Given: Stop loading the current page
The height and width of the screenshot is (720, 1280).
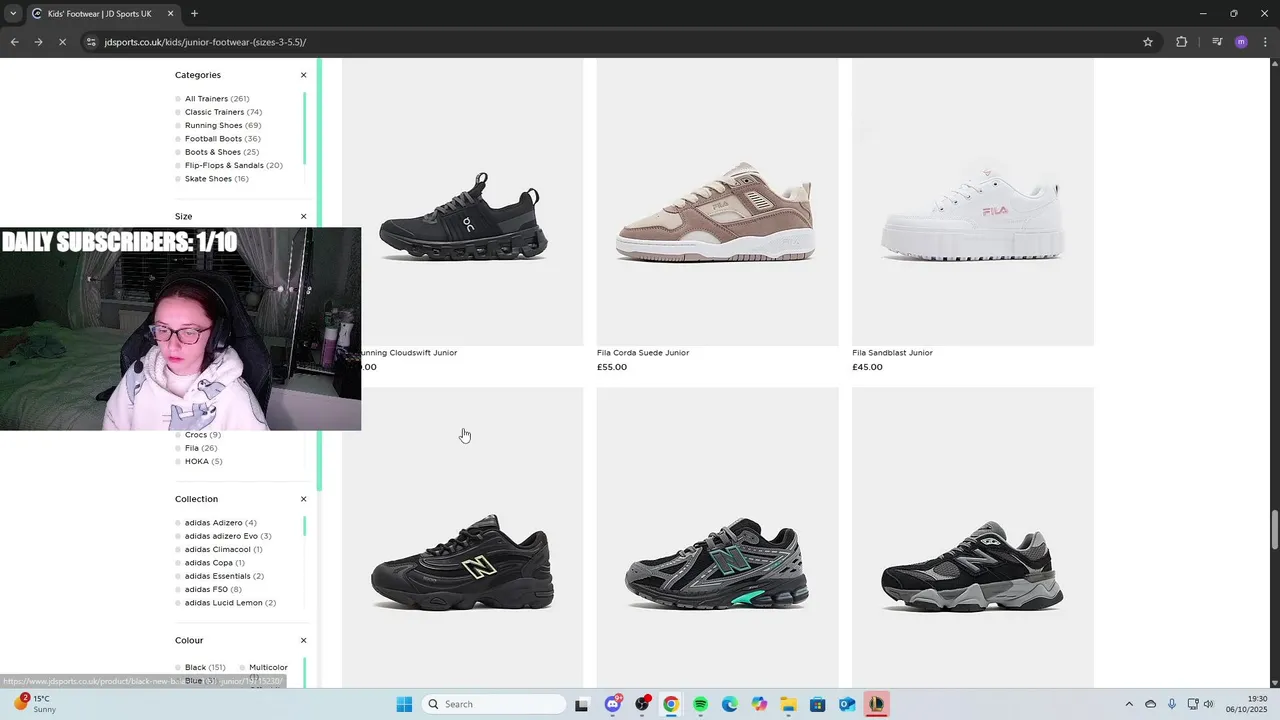Looking at the screenshot, I should point(62,42).
